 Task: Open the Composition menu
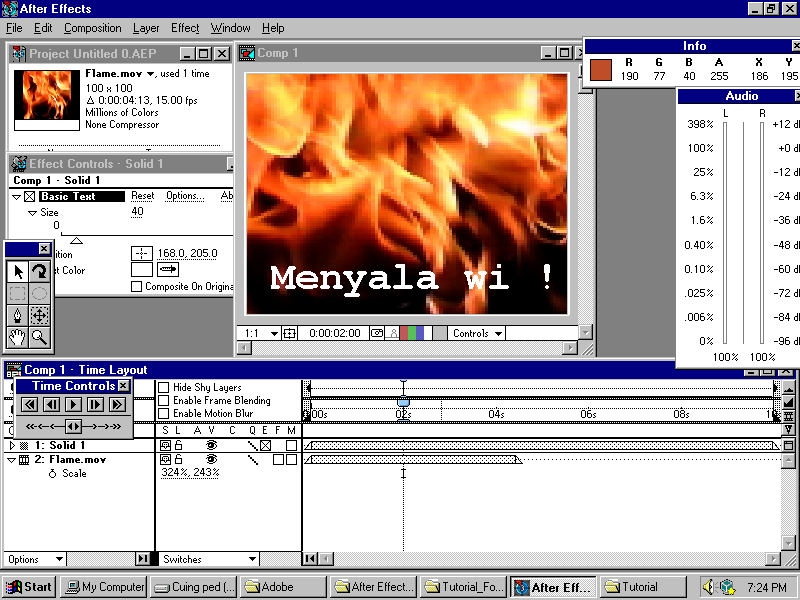93,28
